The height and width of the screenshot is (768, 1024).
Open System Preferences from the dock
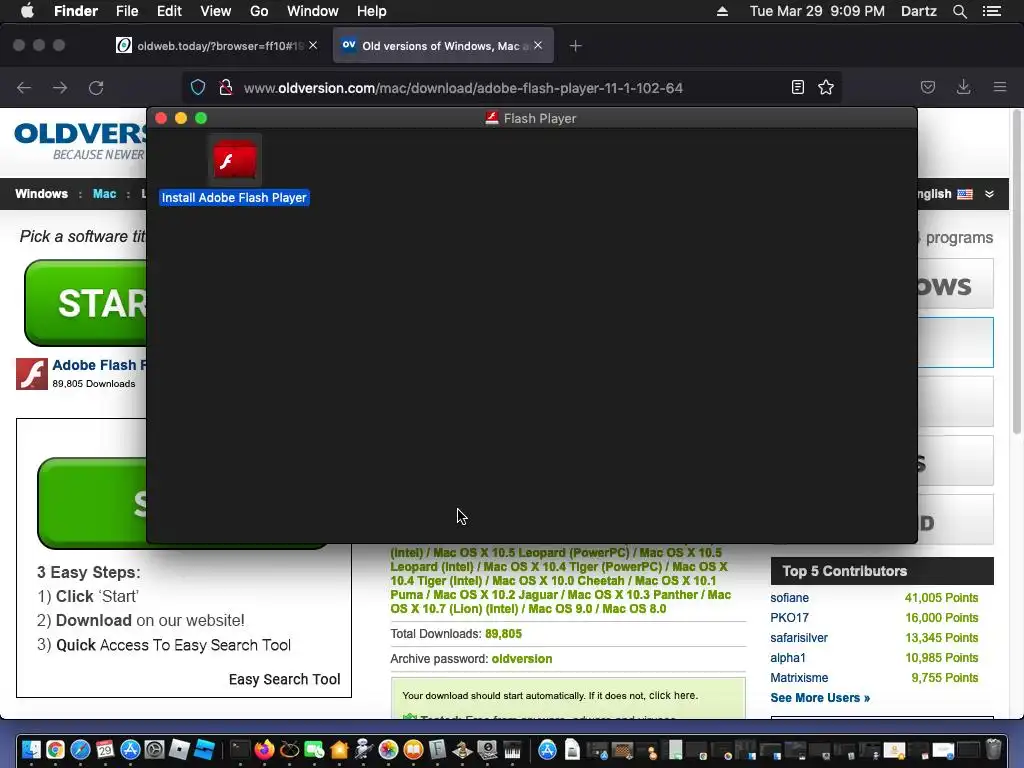154,749
